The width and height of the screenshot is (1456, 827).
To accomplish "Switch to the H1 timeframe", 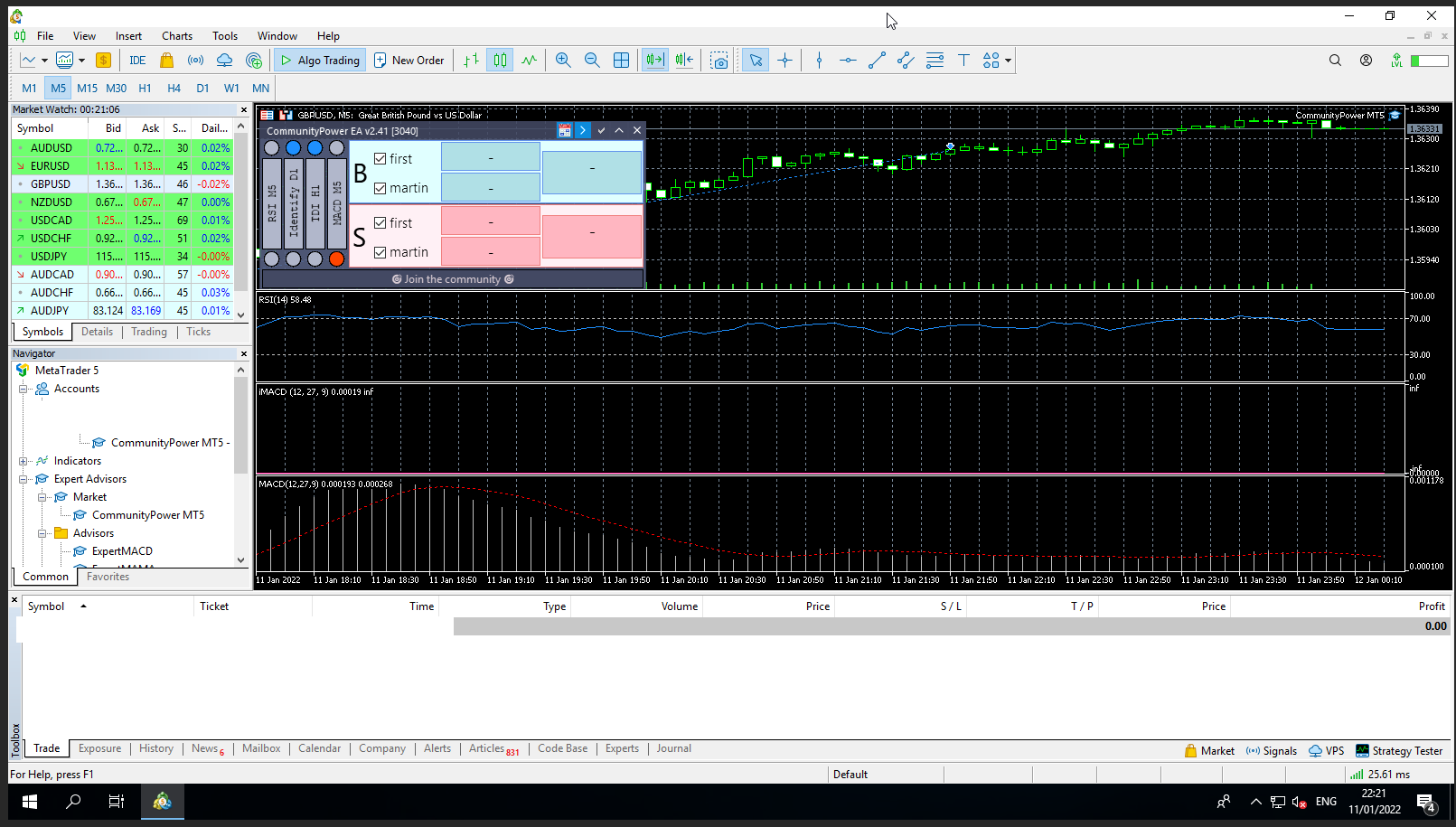I will pyautogui.click(x=145, y=88).
